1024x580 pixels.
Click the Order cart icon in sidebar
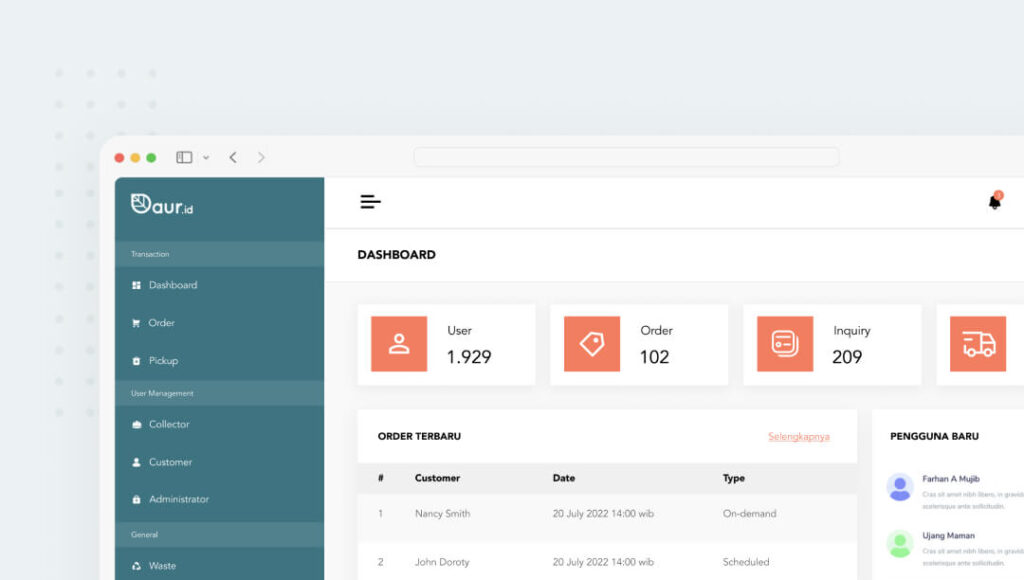(x=136, y=323)
